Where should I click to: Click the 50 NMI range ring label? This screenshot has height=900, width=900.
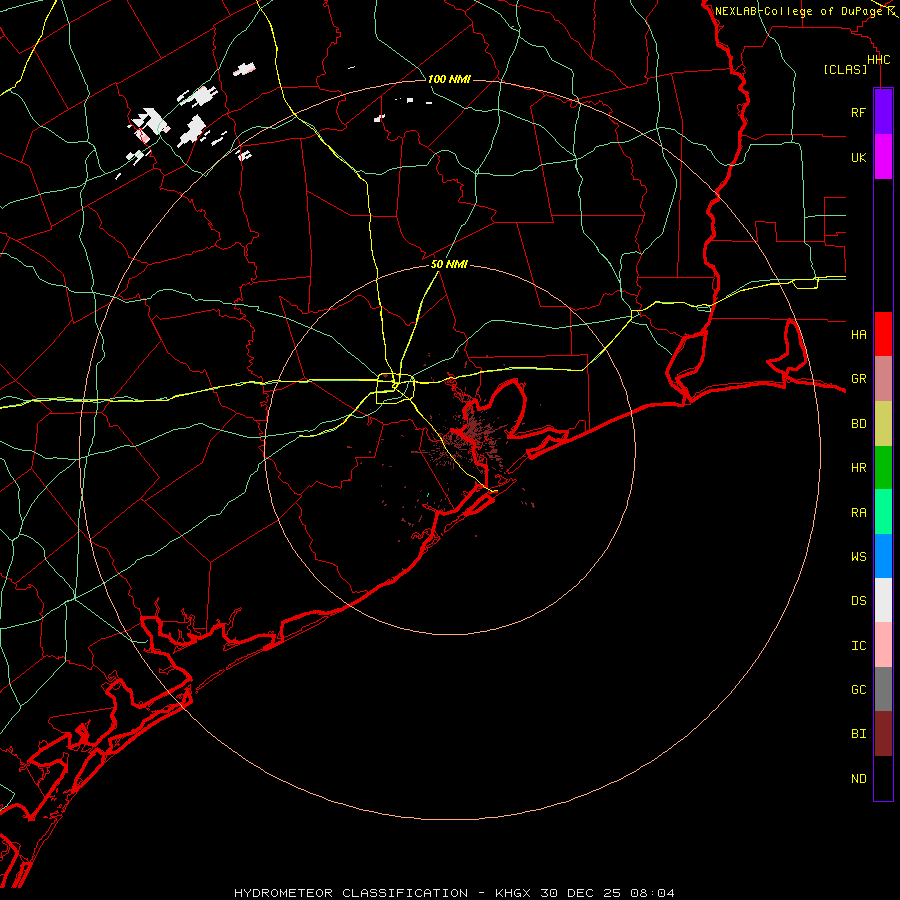tap(449, 264)
